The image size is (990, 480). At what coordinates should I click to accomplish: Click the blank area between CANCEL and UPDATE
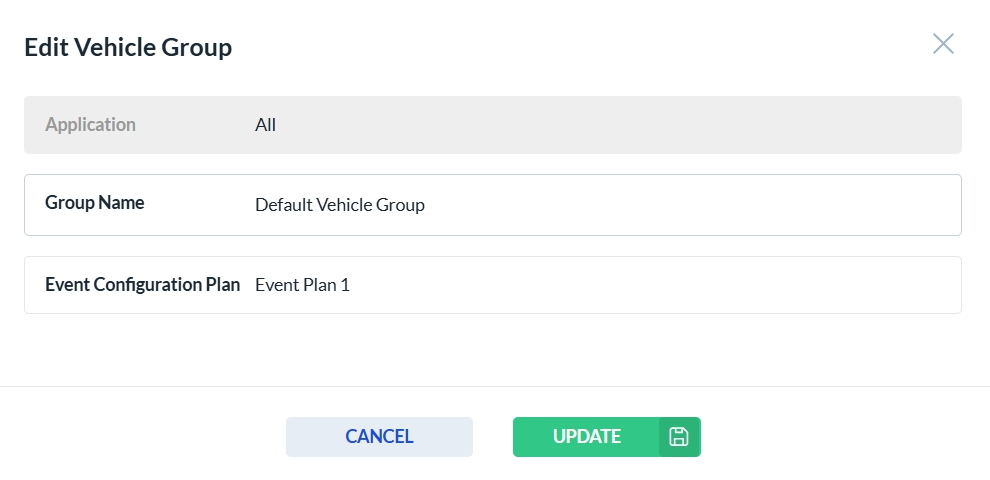[493, 437]
